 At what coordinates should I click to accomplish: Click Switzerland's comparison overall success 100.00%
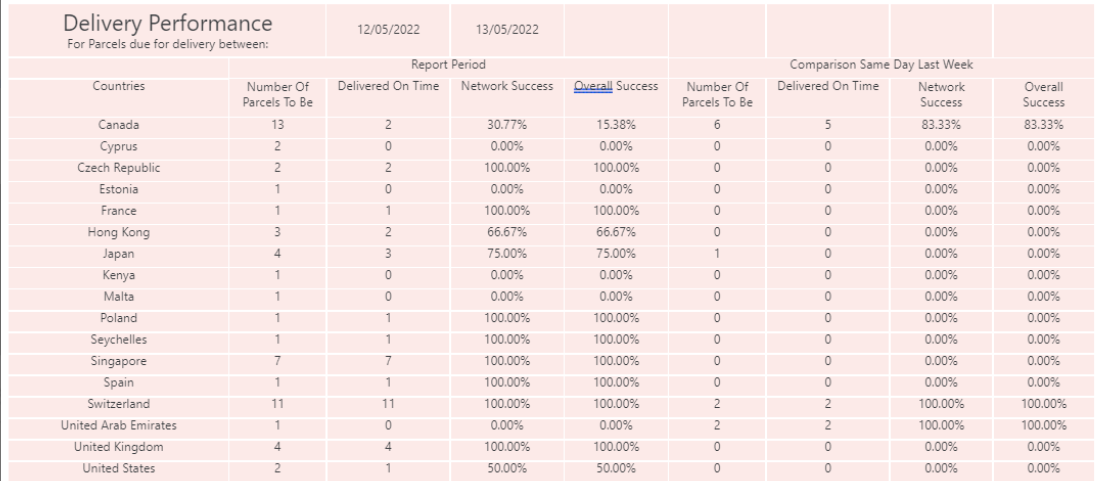coord(1043,404)
